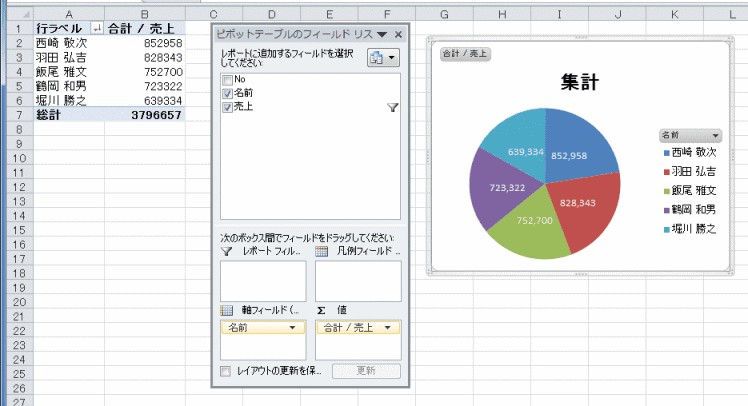This screenshot has width=748, height=406.
Task: Select row 10 header
Action: click(x=19, y=158)
